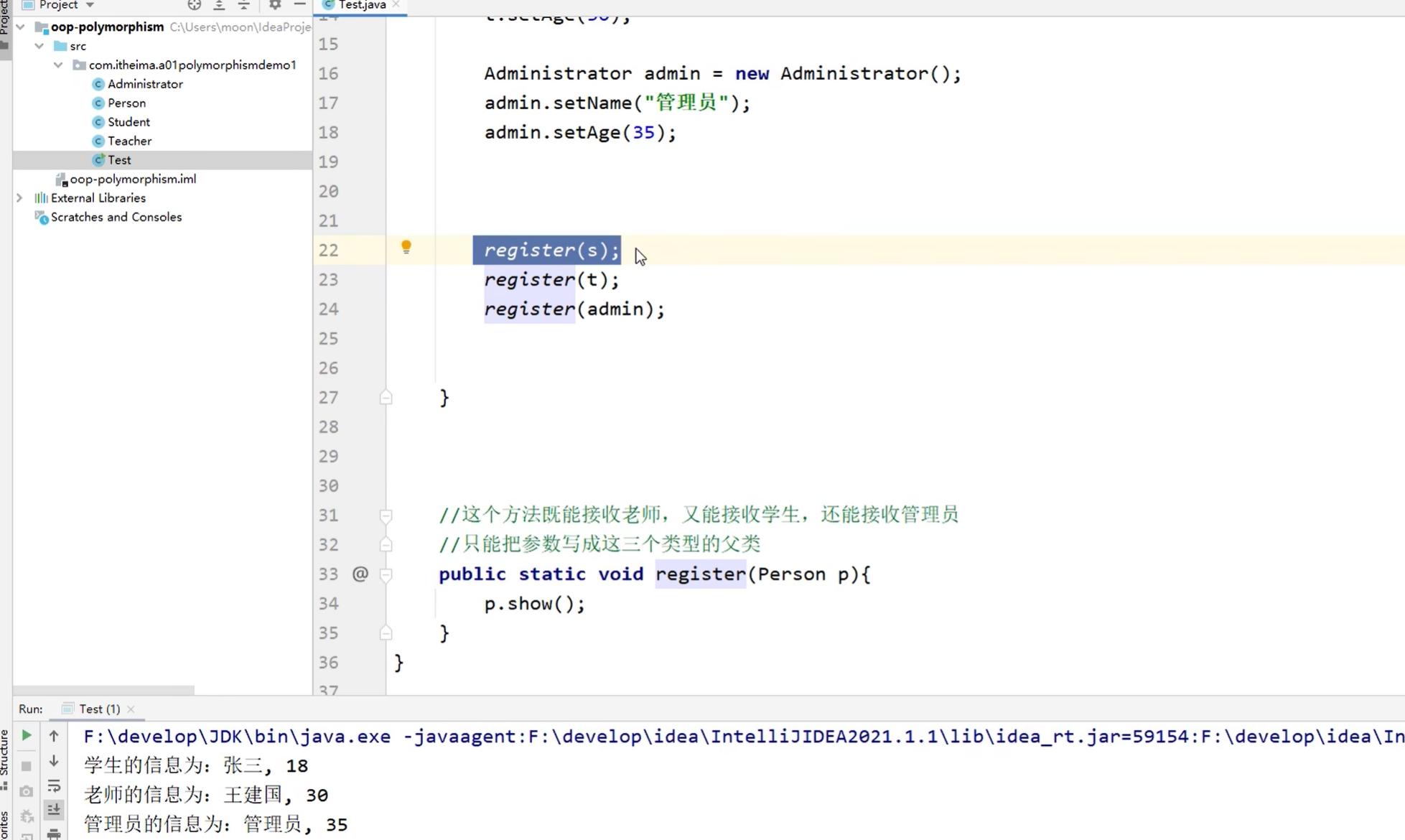Open Project panel settings via the gear icon

(x=275, y=5)
